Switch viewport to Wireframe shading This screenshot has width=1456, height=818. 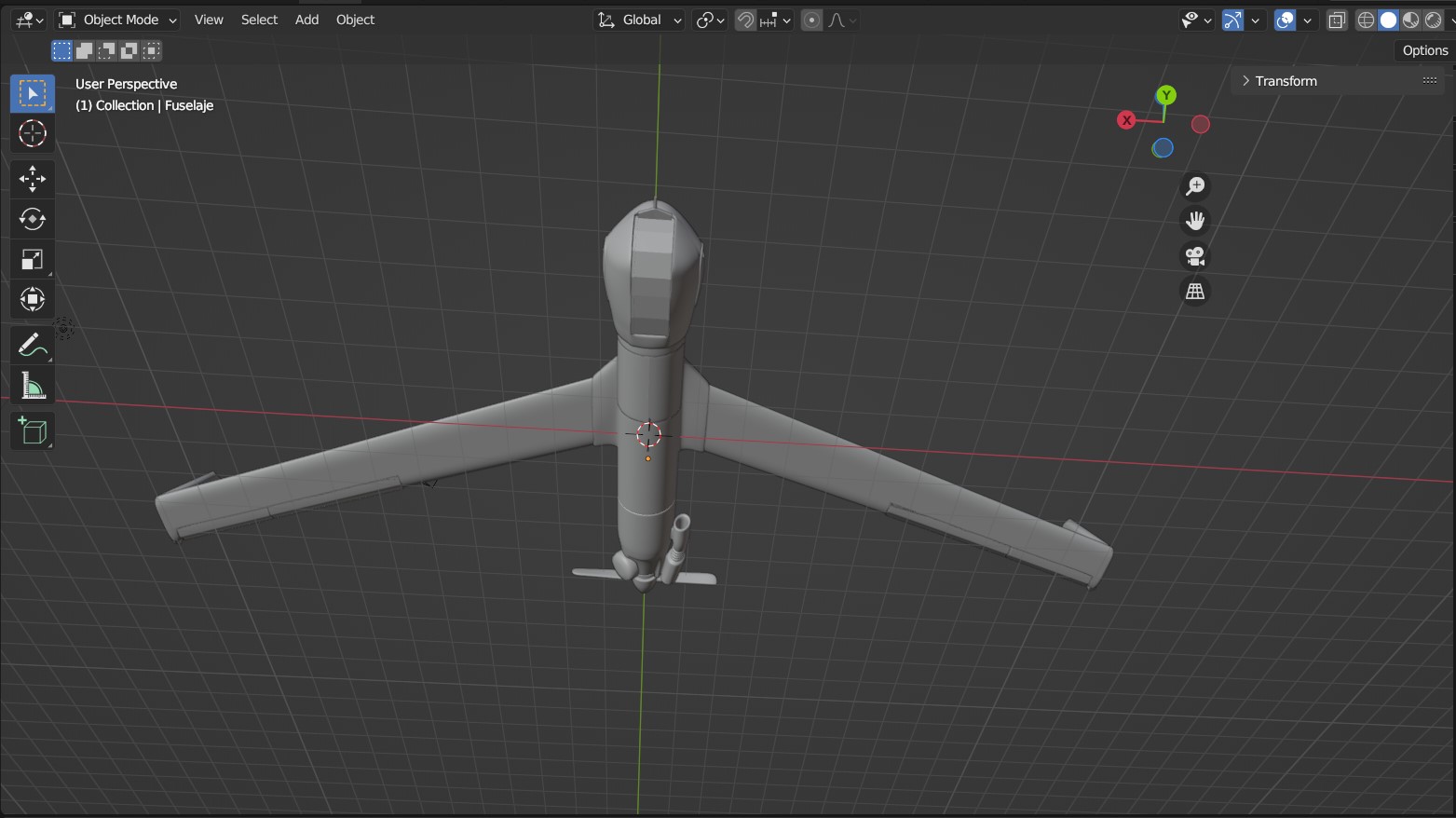[1365, 19]
